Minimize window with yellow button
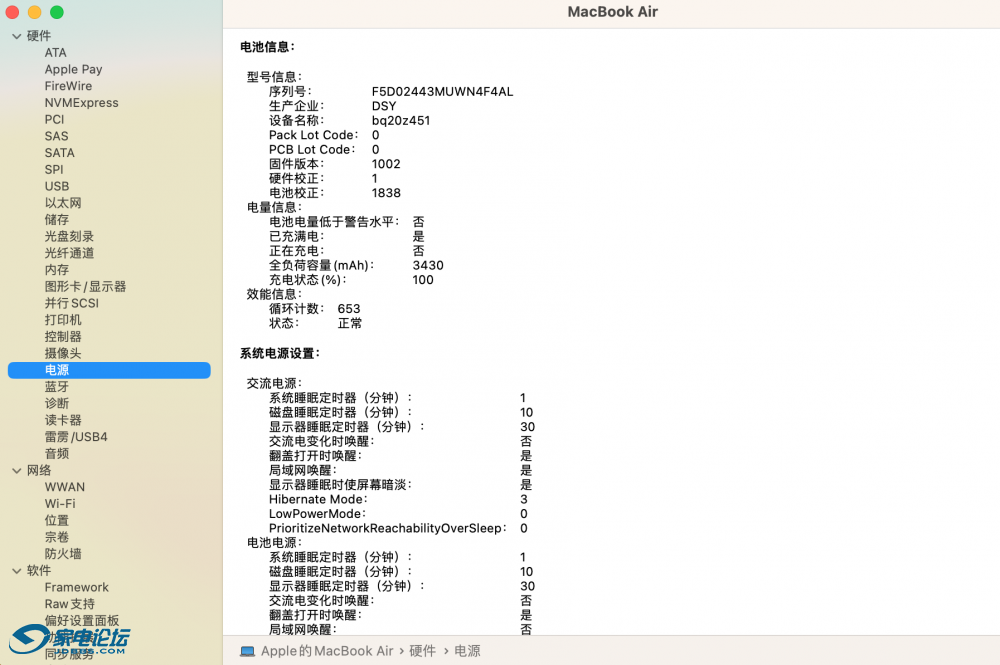Viewport: 1000px width, 665px height. tap(34, 12)
